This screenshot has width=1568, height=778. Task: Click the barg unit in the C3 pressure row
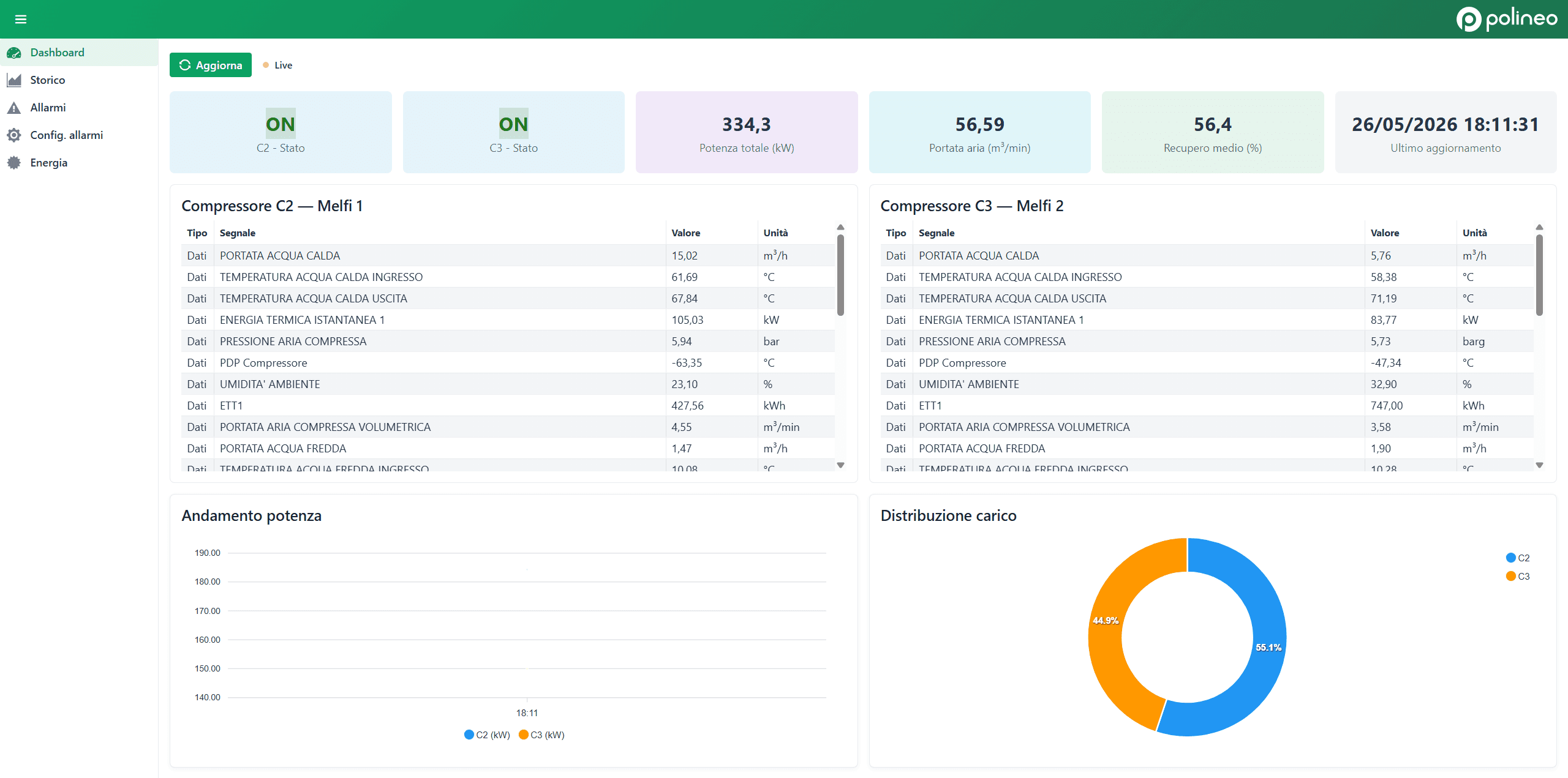click(1474, 342)
